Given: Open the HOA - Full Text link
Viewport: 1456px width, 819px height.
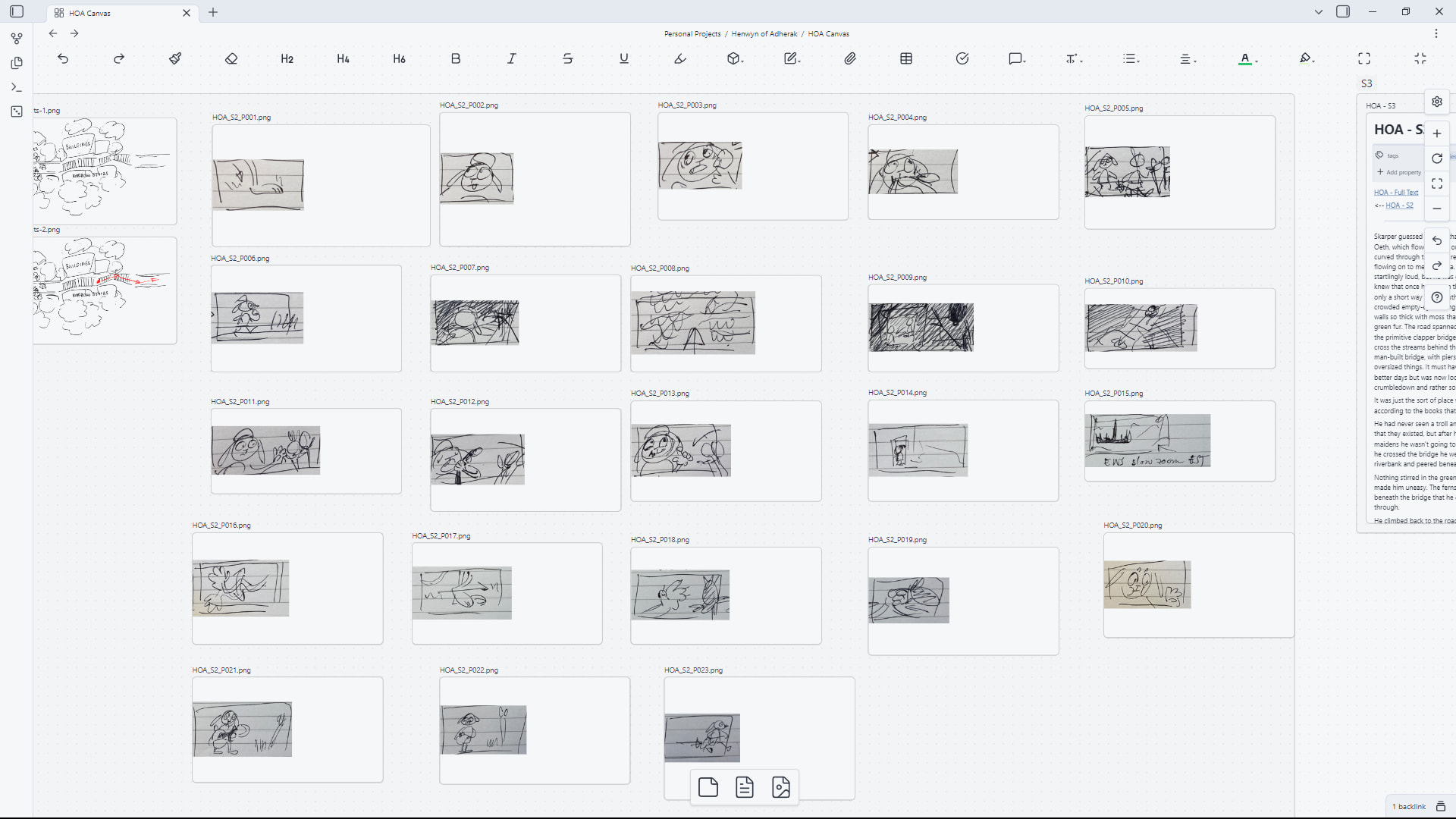Looking at the screenshot, I should 1395,193.
